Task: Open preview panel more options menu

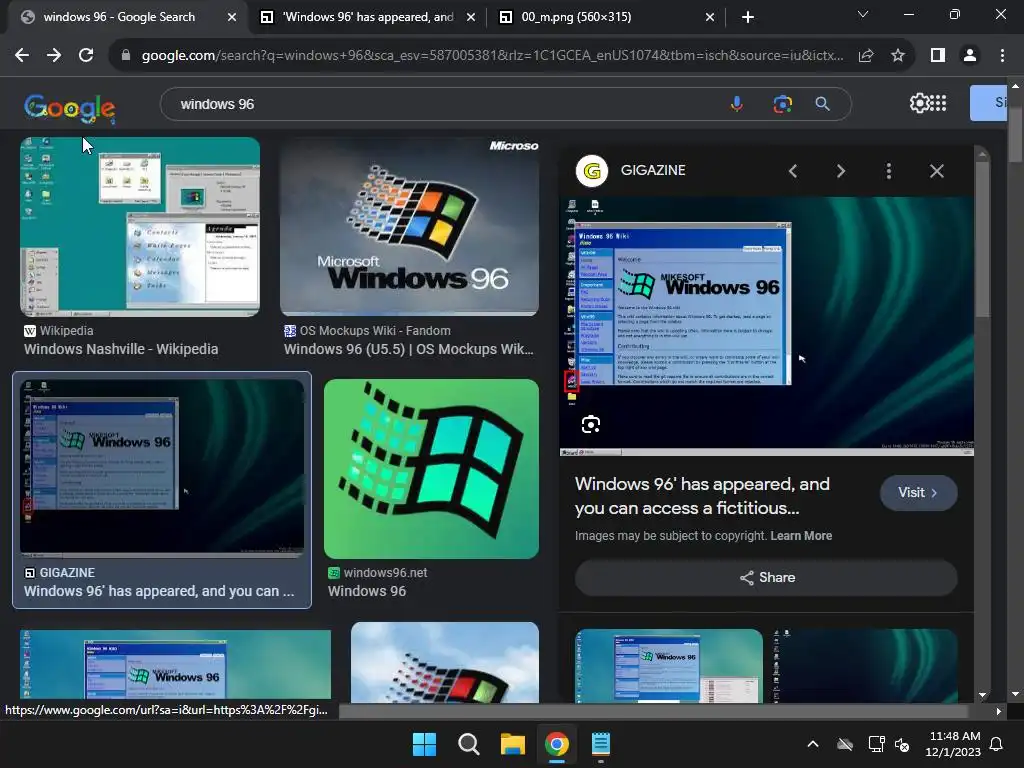Action: click(x=889, y=171)
